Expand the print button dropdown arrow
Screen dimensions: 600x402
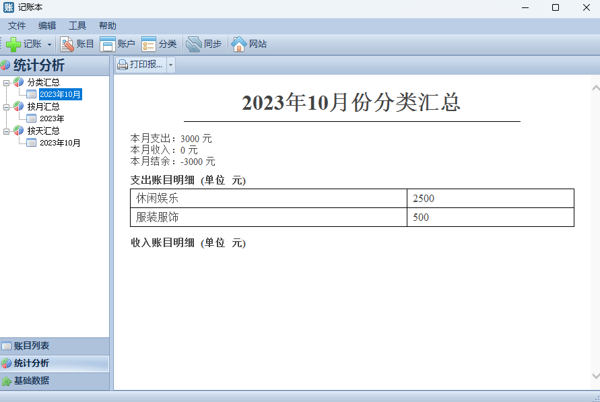(170, 65)
